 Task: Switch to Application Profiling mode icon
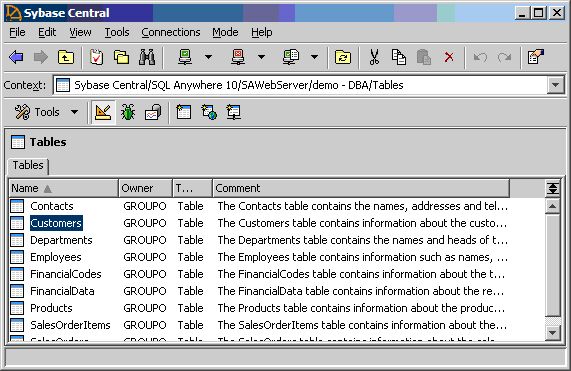click(153, 113)
